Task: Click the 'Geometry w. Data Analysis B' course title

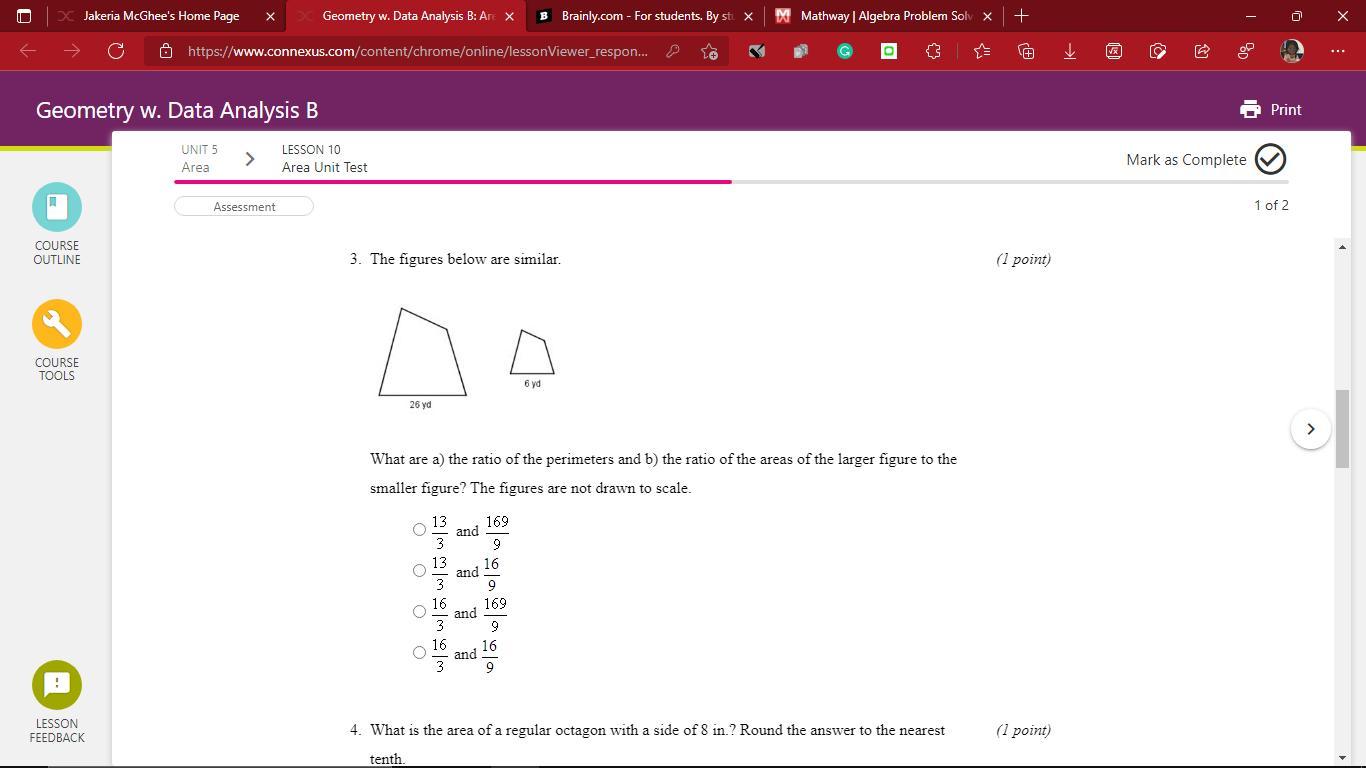Action: pyautogui.click(x=177, y=110)
